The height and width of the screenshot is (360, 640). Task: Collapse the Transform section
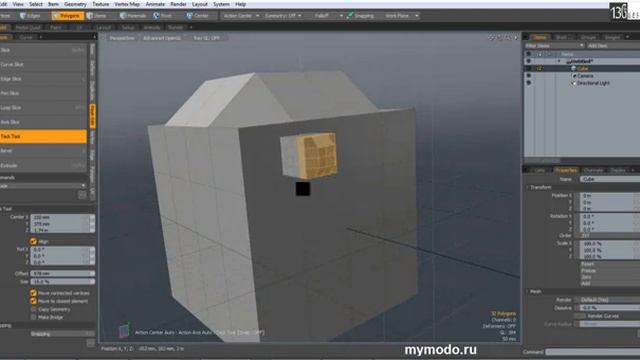point(527,187)
